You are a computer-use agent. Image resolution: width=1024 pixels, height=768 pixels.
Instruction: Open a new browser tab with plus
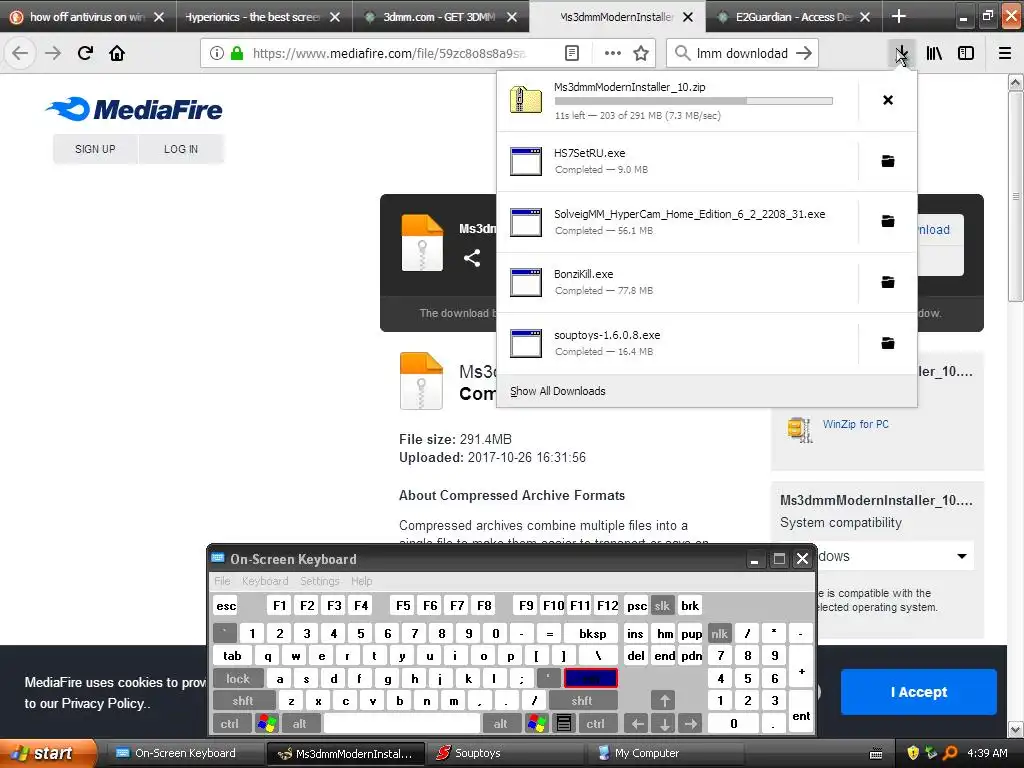[x=899, y=16]
